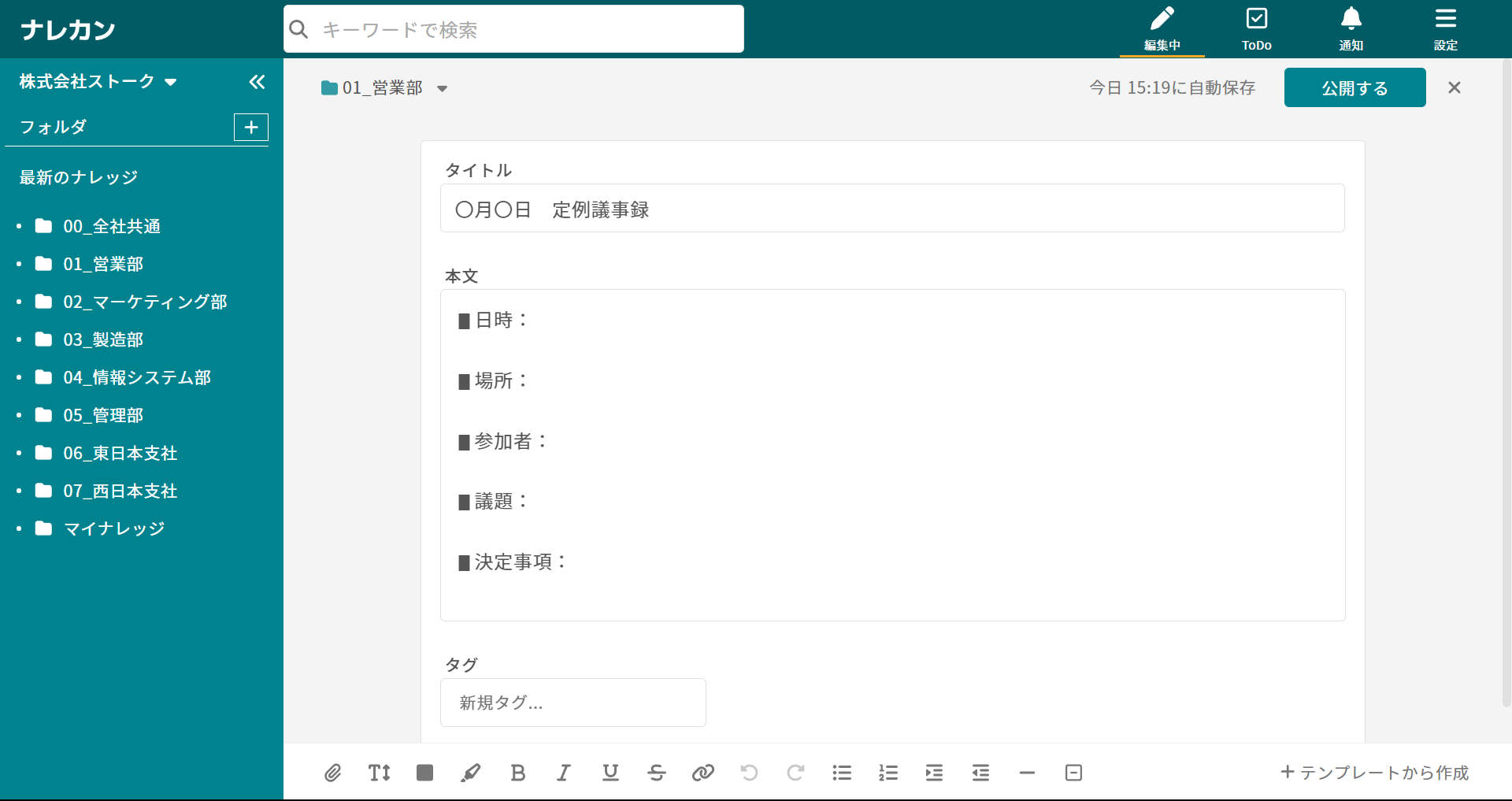The height and width of the screenshot is (801, 1512).
Task: Open the ToDo tab
Action: pos(1256,29)
